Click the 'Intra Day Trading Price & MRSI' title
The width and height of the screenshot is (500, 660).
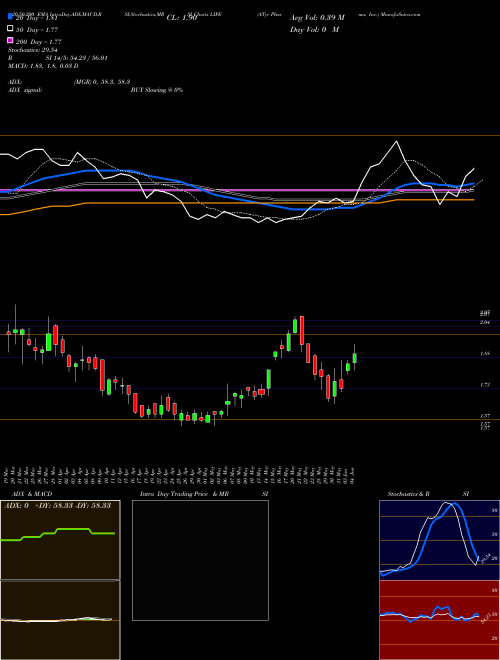tap(204, 494)
